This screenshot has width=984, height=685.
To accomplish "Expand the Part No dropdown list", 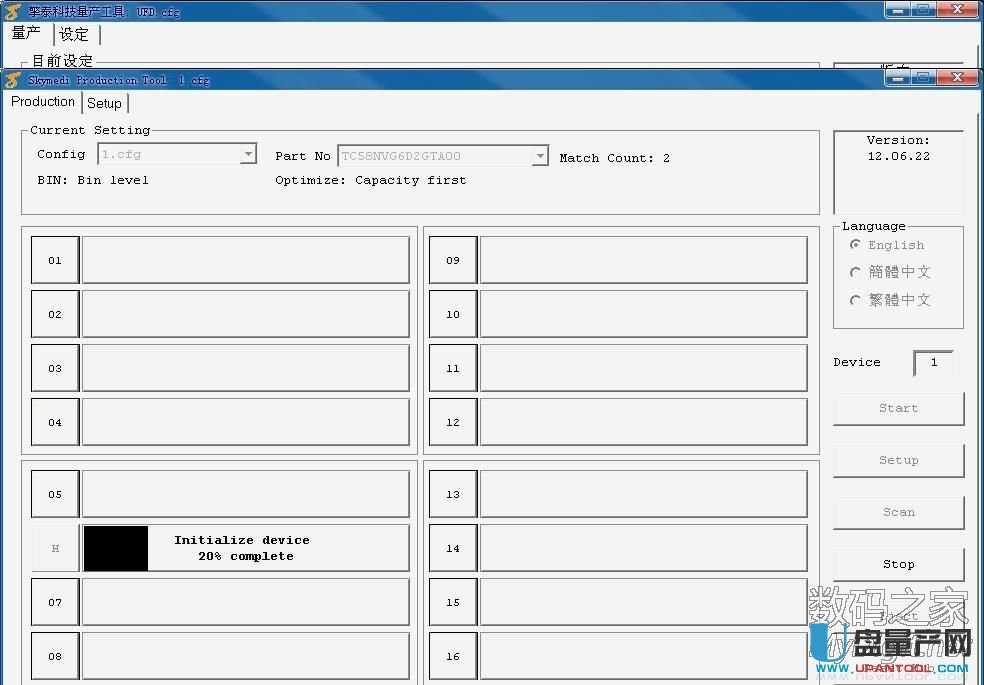I will point(540,156).
